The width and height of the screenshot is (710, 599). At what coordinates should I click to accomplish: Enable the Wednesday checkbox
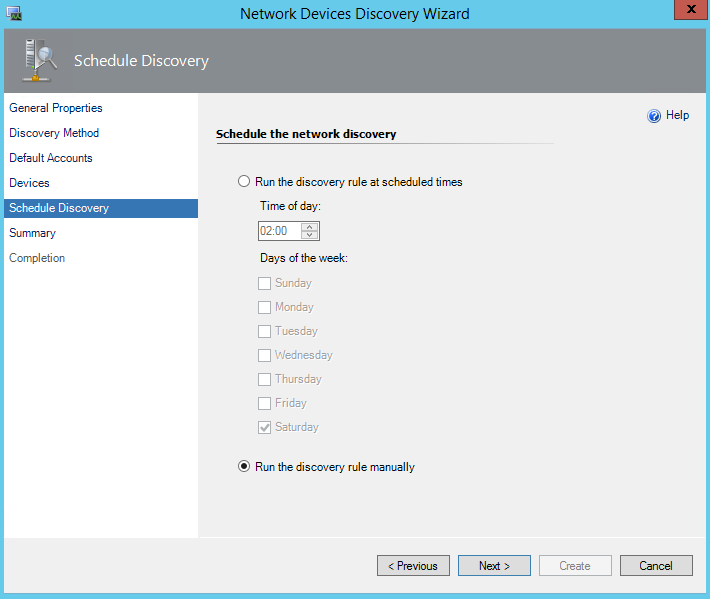(265, 355)
